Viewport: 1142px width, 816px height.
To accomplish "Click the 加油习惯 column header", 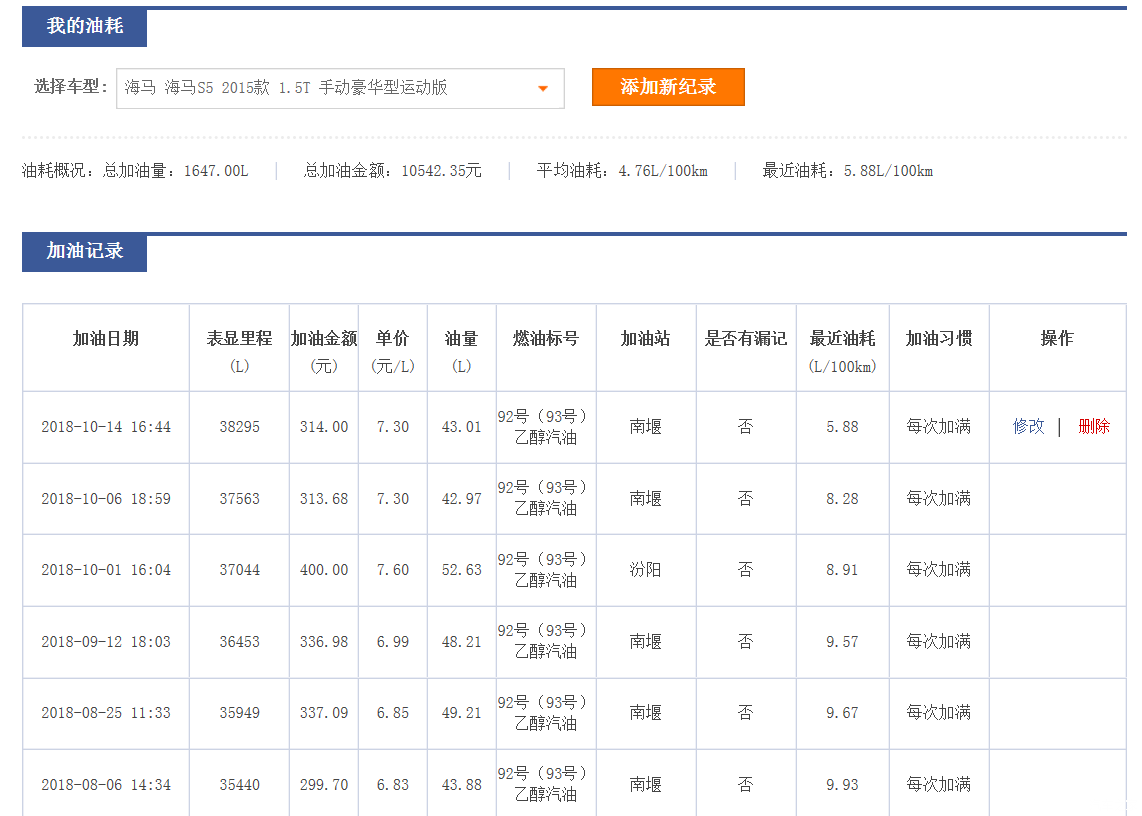I will 939,339.
